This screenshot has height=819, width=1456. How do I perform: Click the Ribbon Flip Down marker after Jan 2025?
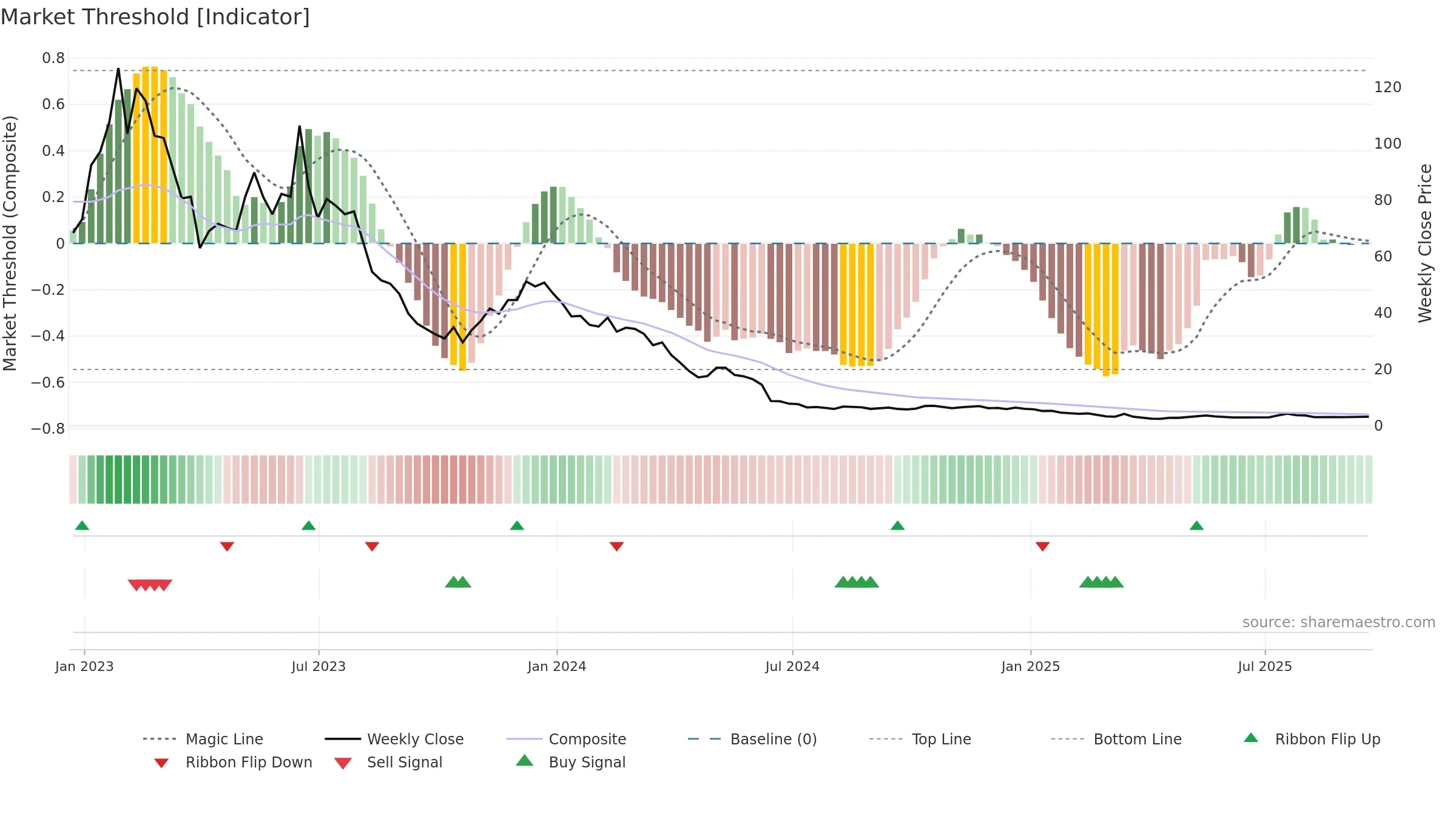tap(1042, 547)
